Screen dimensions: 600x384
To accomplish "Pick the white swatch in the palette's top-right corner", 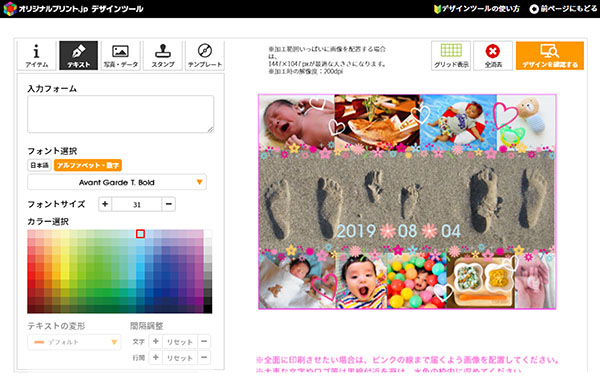I will point(208,234).
